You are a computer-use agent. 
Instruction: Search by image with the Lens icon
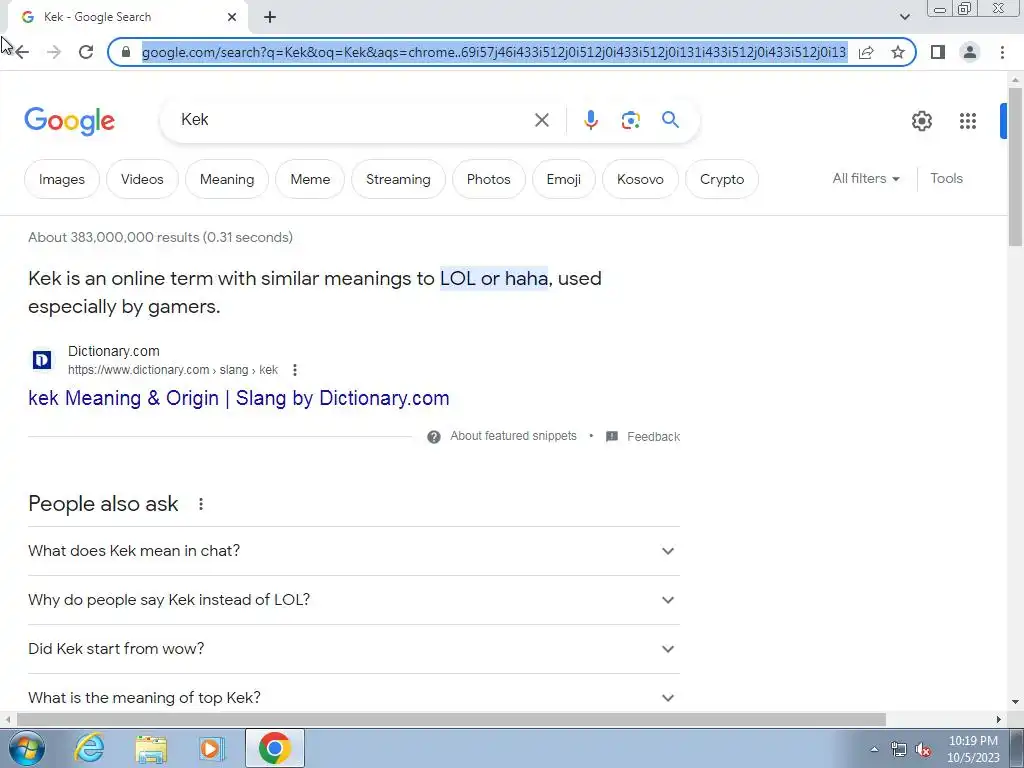tap(630, 120)
